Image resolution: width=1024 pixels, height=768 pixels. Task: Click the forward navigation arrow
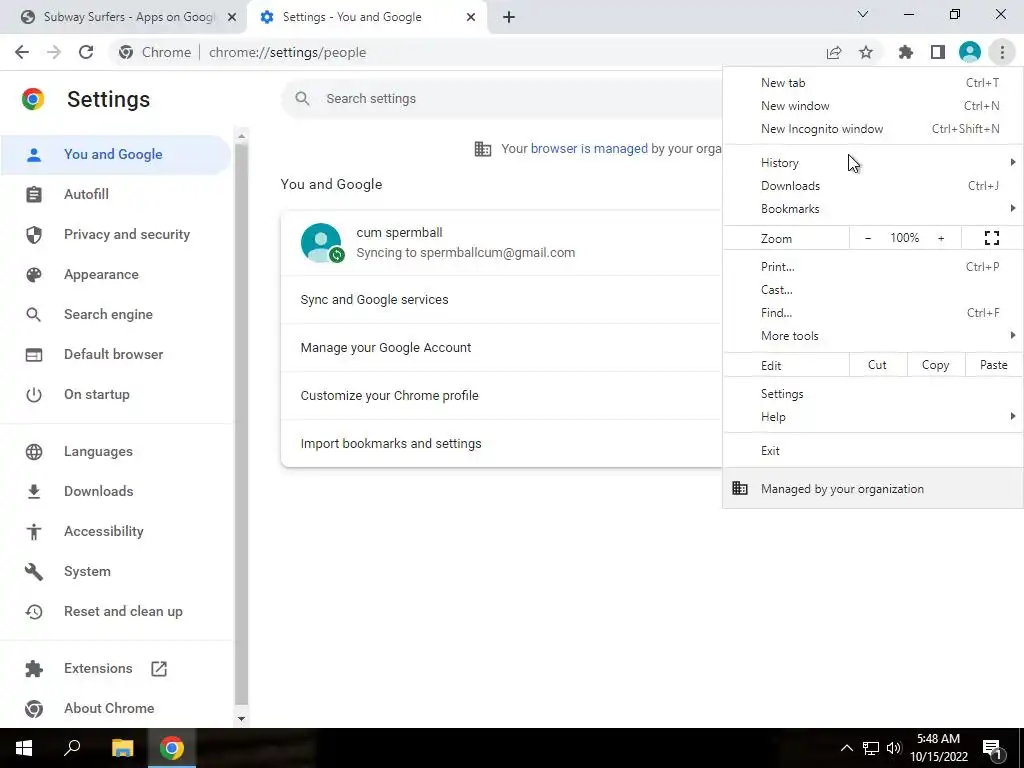point(54,52)
